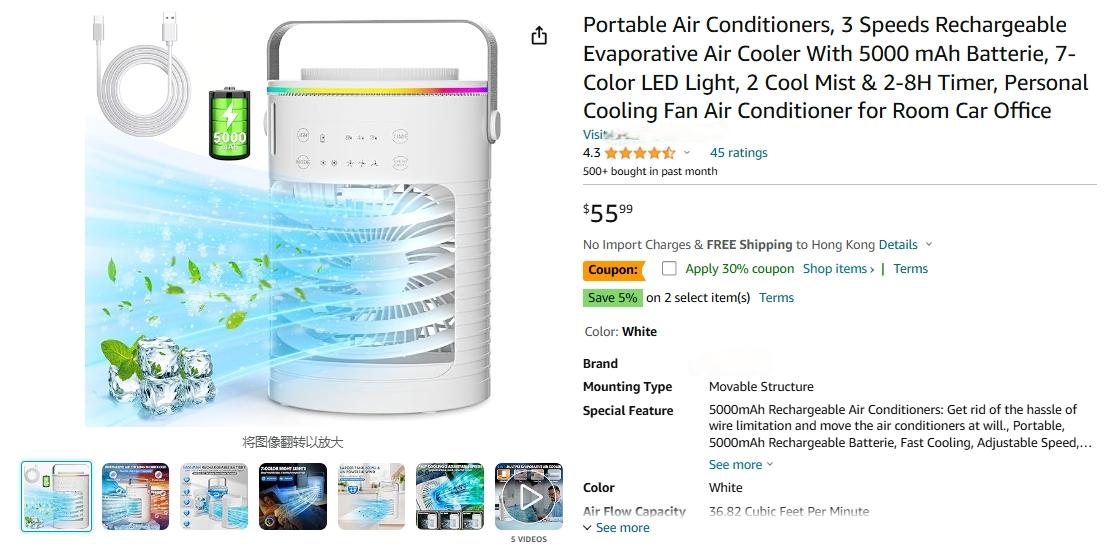Click the main product image to enlarge
This screenshot has width=1107, height=547.
(x=293, y=220)
